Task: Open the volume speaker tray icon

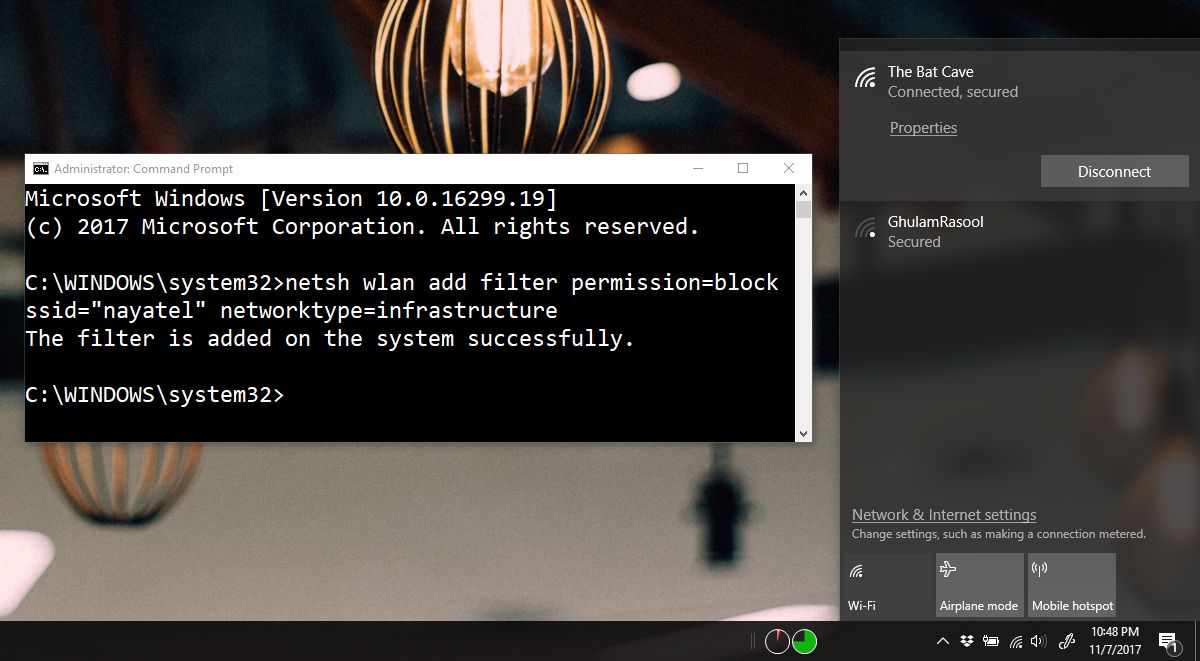Action: click(1039, 641)
